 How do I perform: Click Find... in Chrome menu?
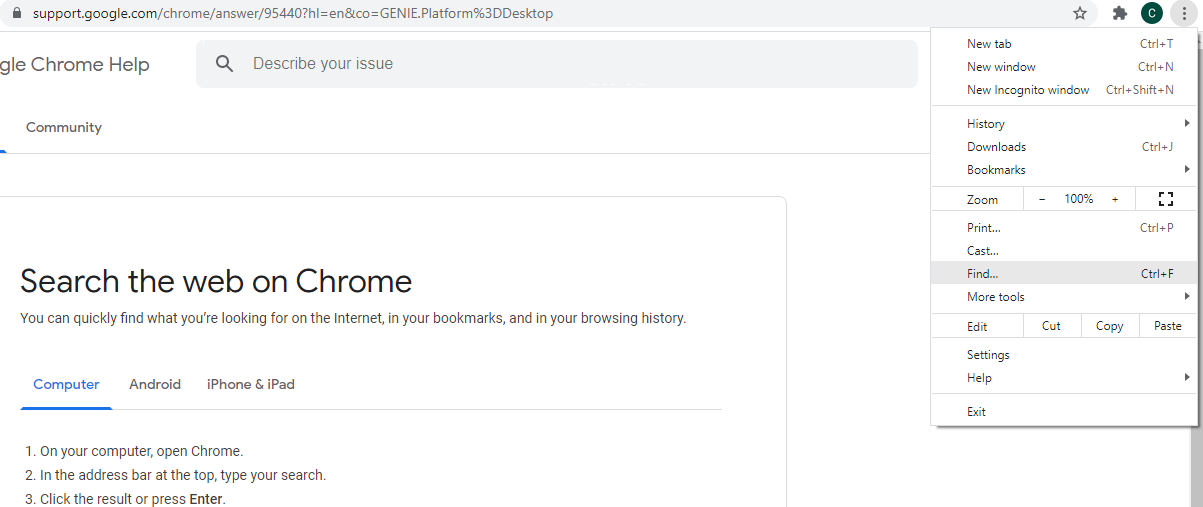pos(1064,274)
